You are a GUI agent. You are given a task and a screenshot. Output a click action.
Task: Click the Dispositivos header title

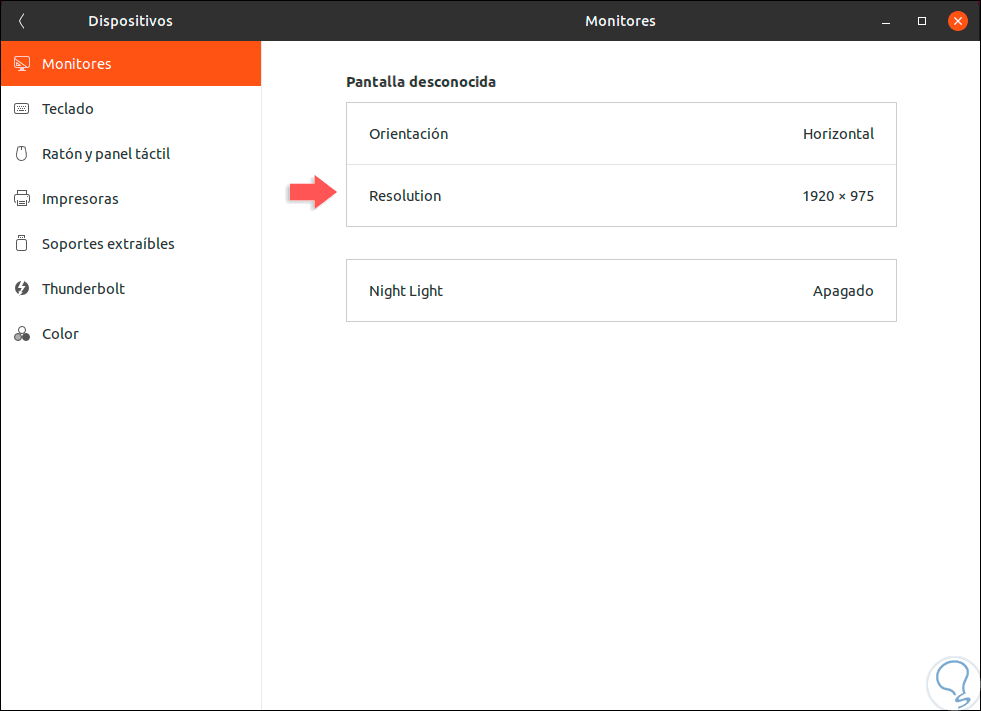pos(130,21)
